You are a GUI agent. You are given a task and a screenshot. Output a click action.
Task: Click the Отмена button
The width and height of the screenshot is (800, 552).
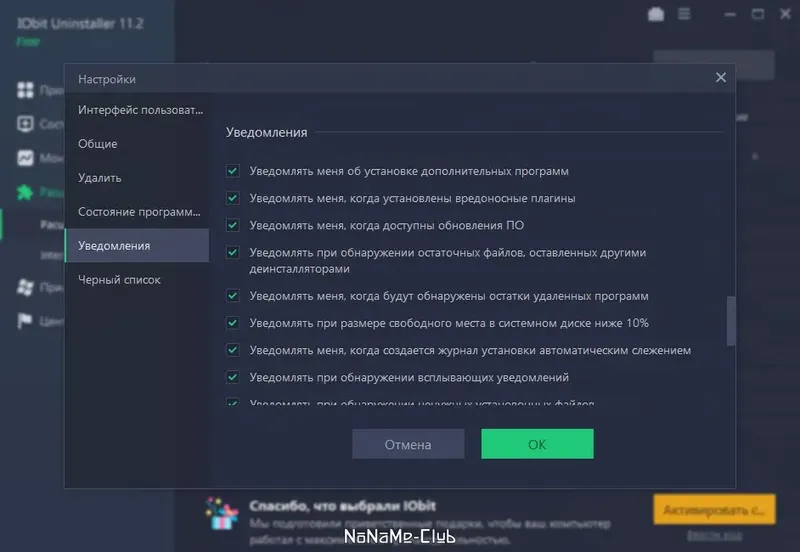pyautogui.click(x=408, y=444)
